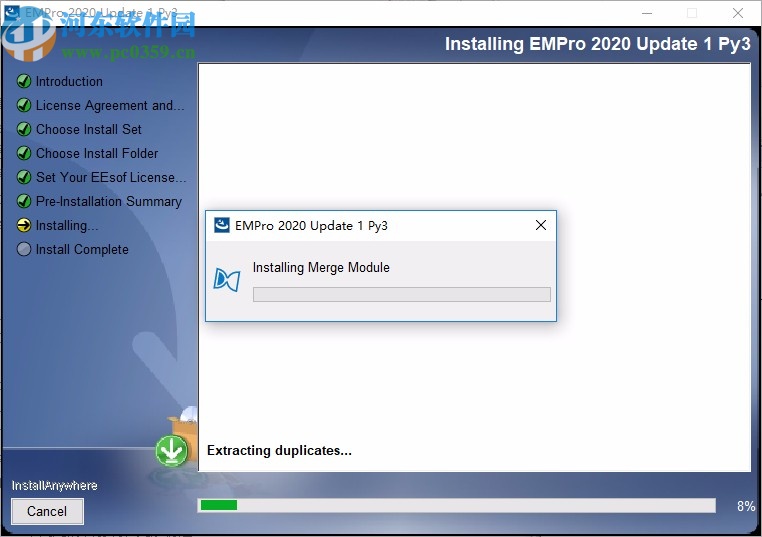Select the 'Install Complete' step text

82,249
